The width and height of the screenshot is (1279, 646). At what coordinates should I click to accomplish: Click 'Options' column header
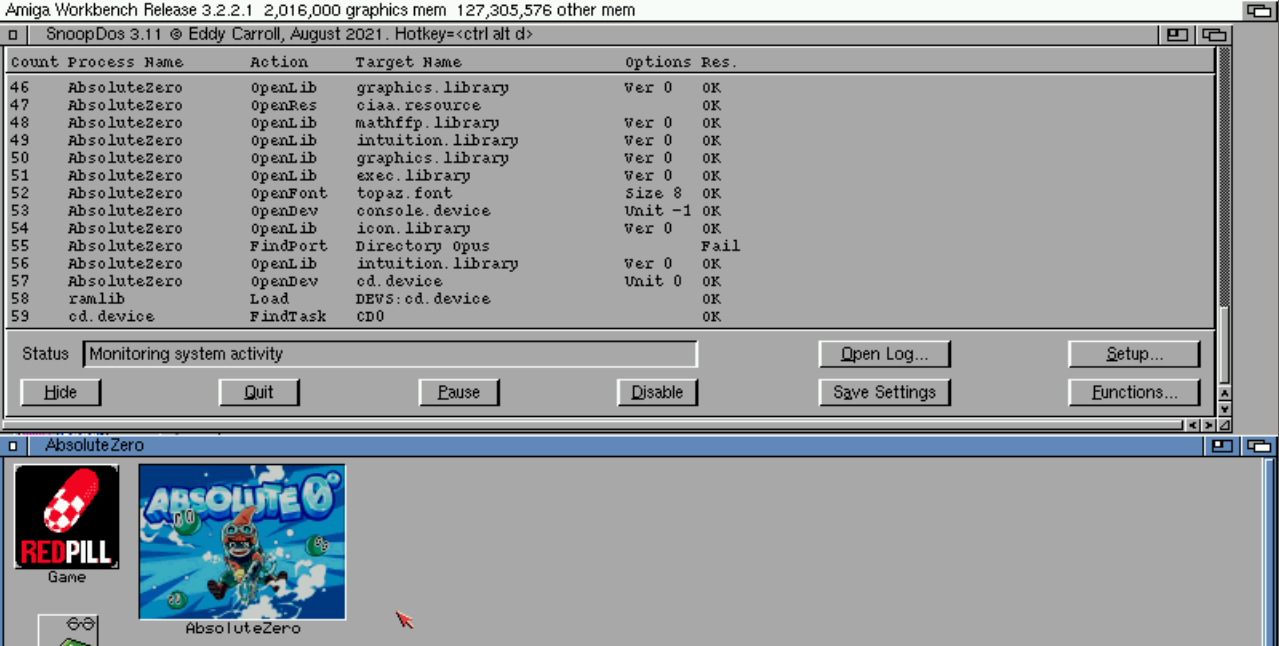point(658,63)
